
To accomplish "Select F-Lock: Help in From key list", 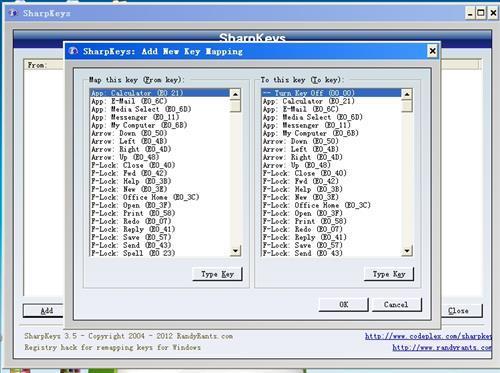I will tap(160, 181).
